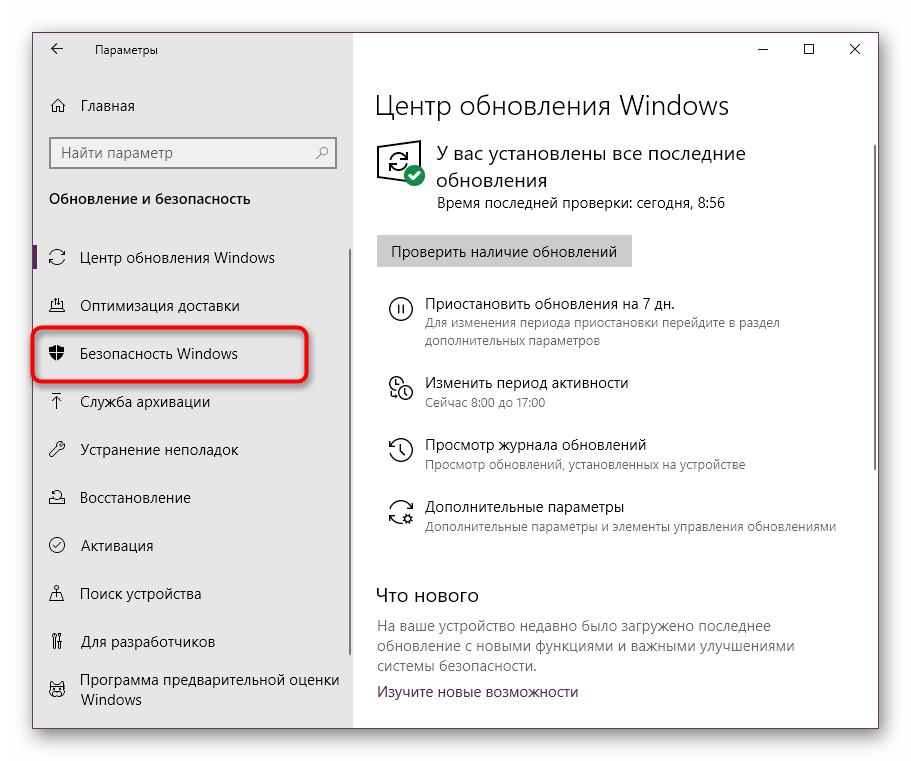Image resolution: width=911 pixels, height=761 pixels.
Task: Click the sidebar vertical scrollbar
Action: (x=350, y=452)
